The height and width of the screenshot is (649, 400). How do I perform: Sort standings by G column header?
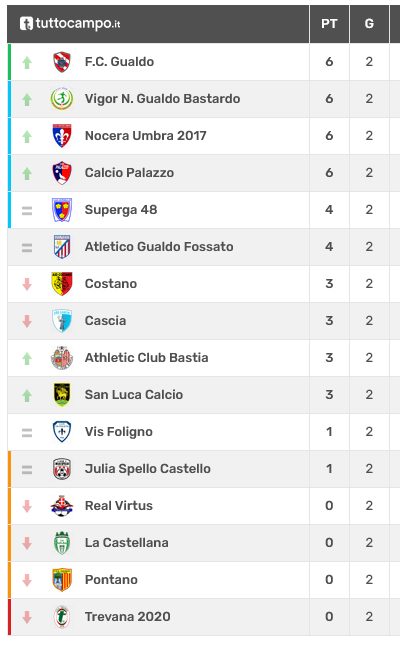point(369,24)
